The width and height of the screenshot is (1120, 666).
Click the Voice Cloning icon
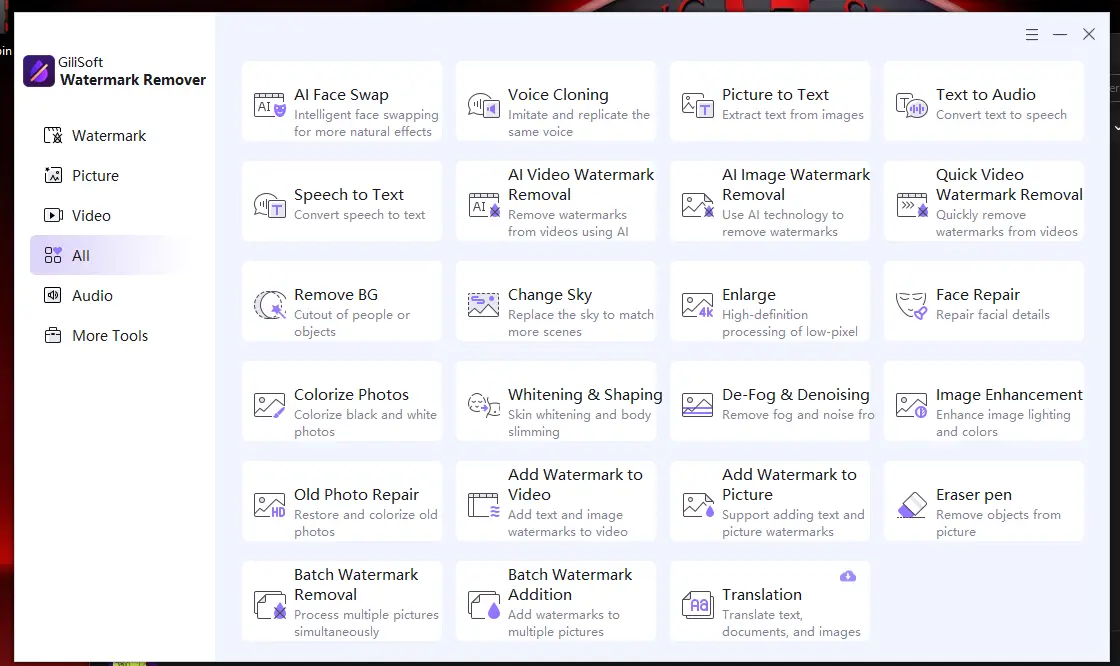click(x=484, y=105)
